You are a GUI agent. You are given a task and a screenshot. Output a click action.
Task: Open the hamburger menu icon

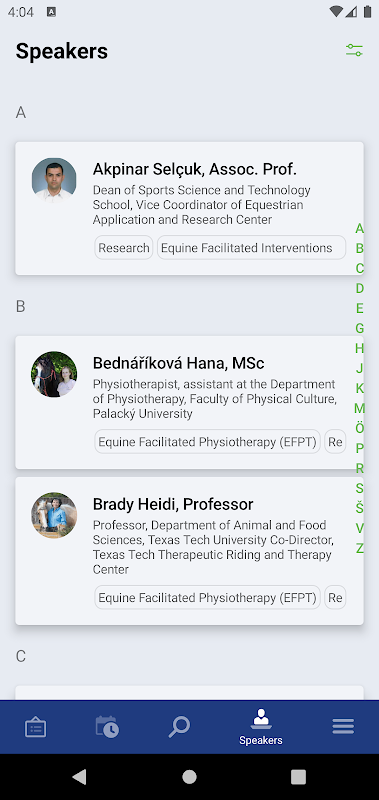pos(343,727)
